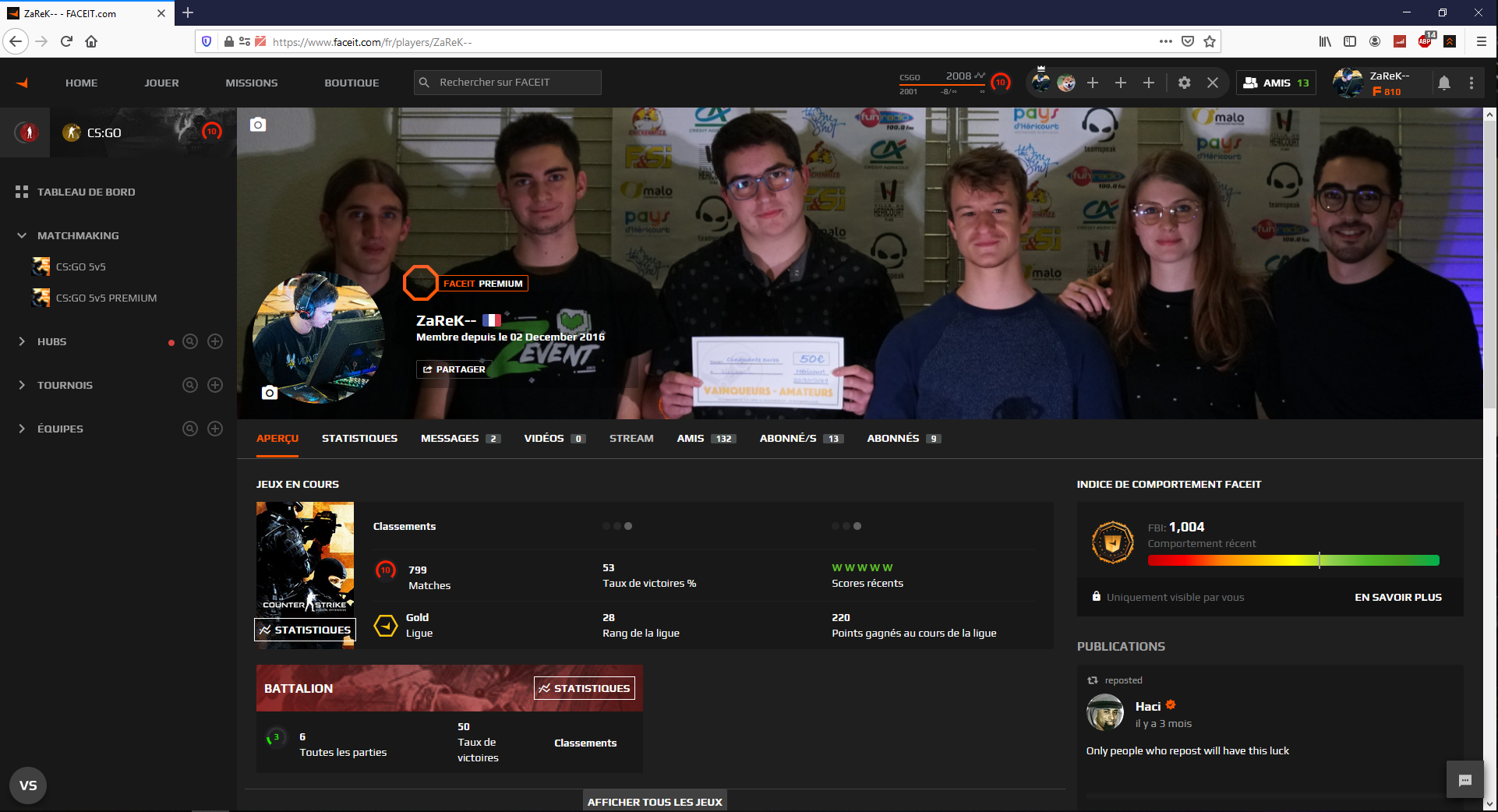This screenshot has height=812, width=1498.
Task: Open the MESSAGES tab
Action: click(x=461, y=439)
